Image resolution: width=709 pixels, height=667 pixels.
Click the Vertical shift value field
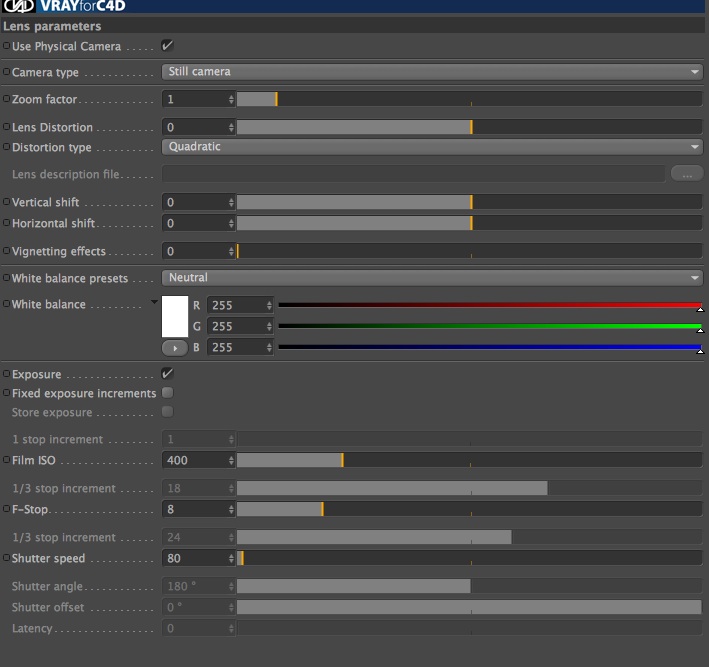tap(195, 202)
